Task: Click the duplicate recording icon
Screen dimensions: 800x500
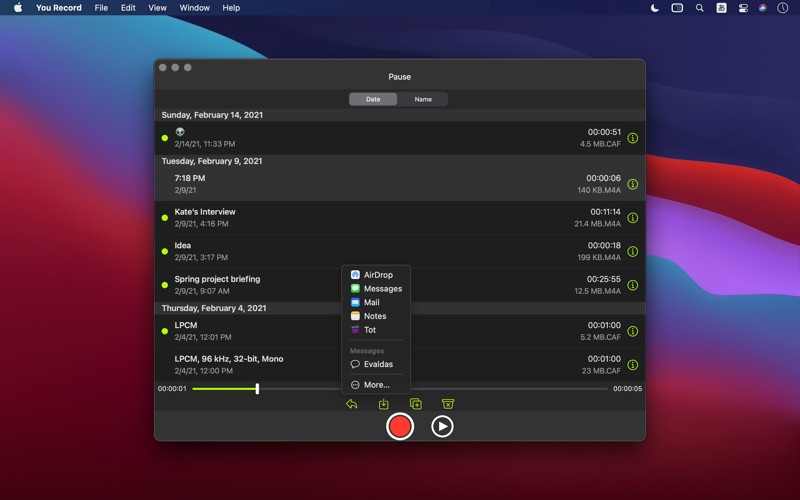Action: (x=416, y=404)
